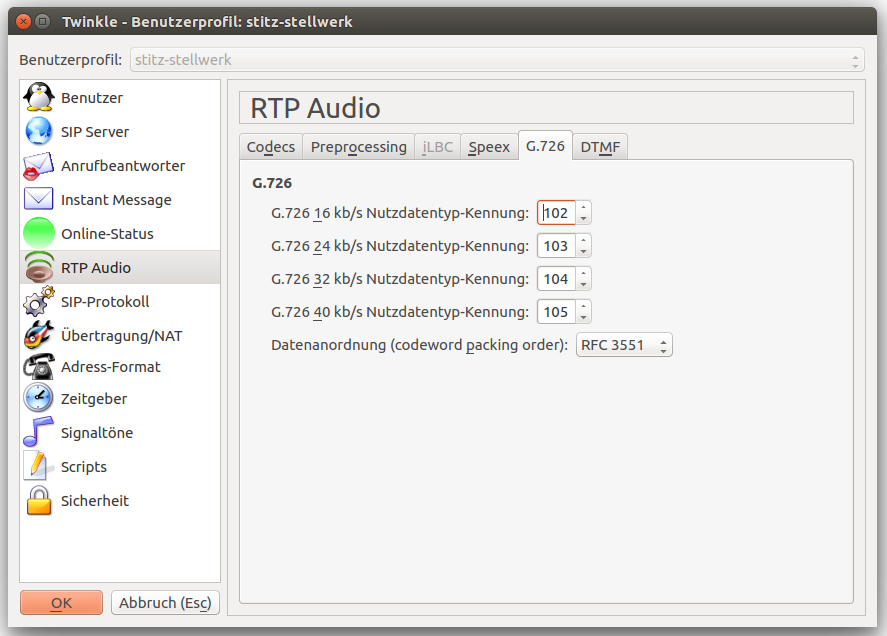Select the SIP-Protokoll entry
Viewport: 887px width, 636px height.
pyautogui.click(x=120, y=301)
